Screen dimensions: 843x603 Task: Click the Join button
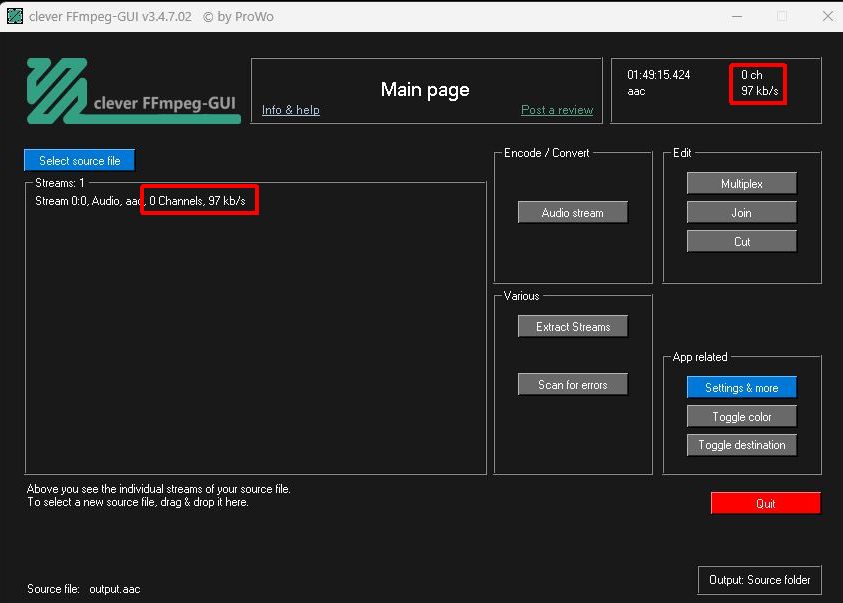click(x=741, y=213)
